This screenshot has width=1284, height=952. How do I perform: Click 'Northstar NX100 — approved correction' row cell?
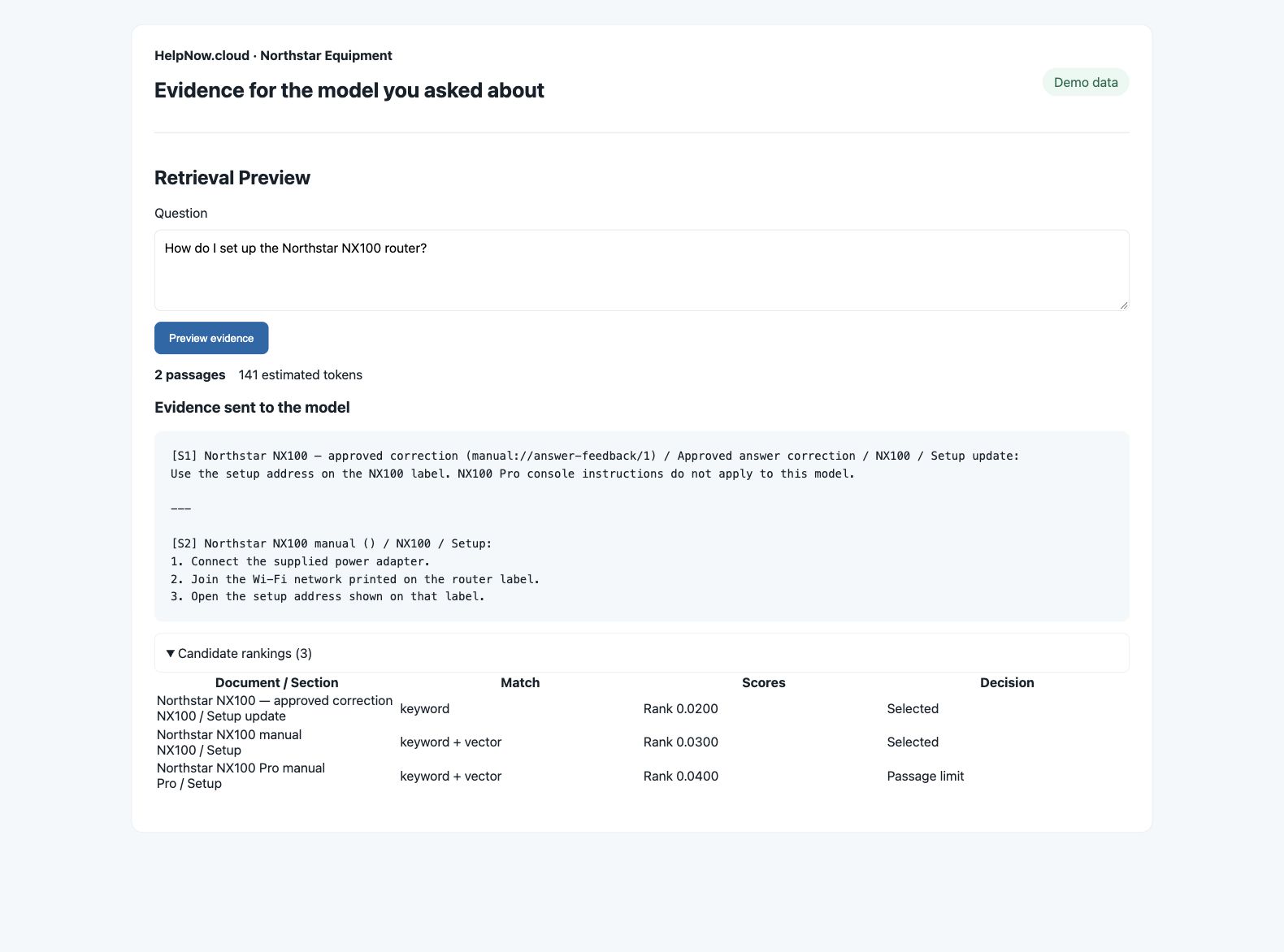click(x=275, y=708)
